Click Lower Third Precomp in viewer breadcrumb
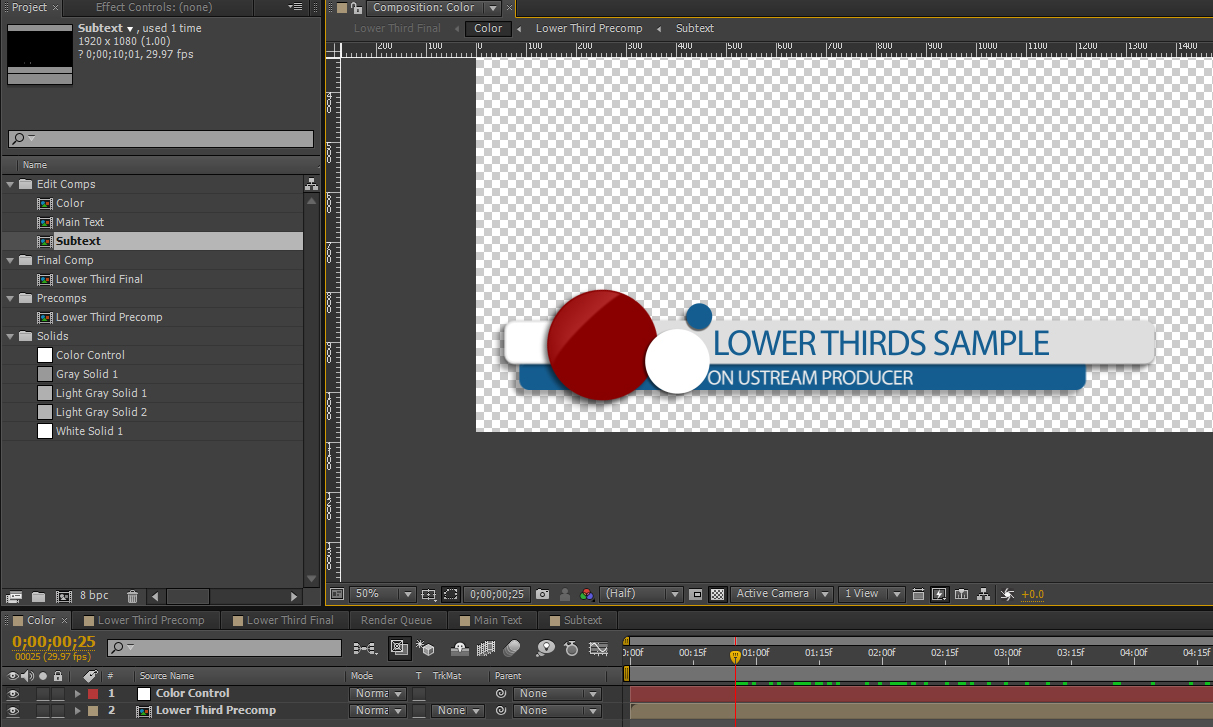The height and width of the screenshot is (727, 1213). pyautogui.click(x=589, y=28)
